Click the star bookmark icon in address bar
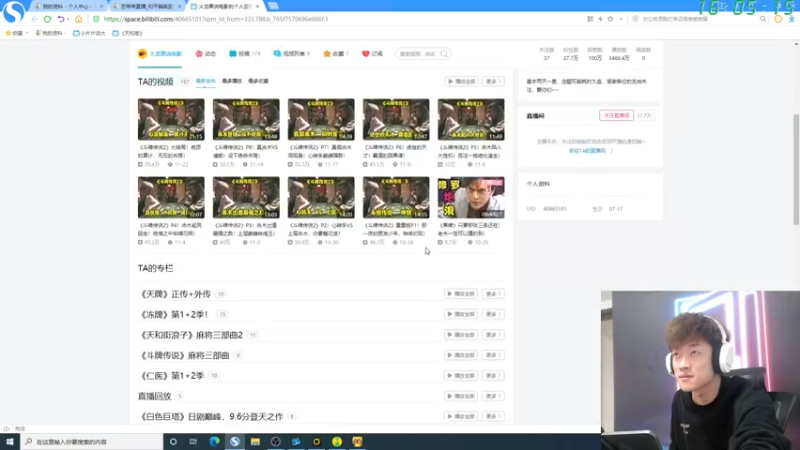Screen dimensions: 800x450 point(610,19)
